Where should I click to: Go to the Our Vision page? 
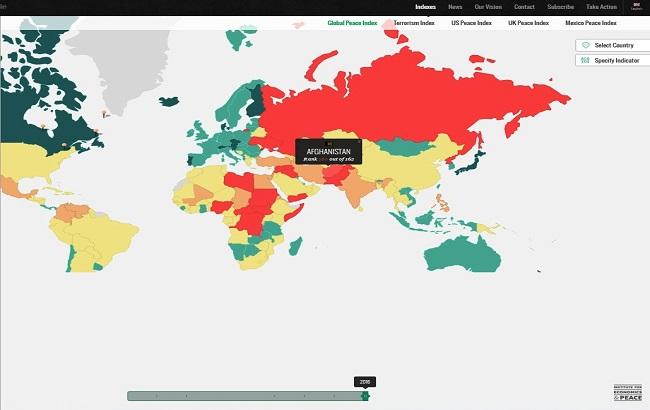(488, 7)
